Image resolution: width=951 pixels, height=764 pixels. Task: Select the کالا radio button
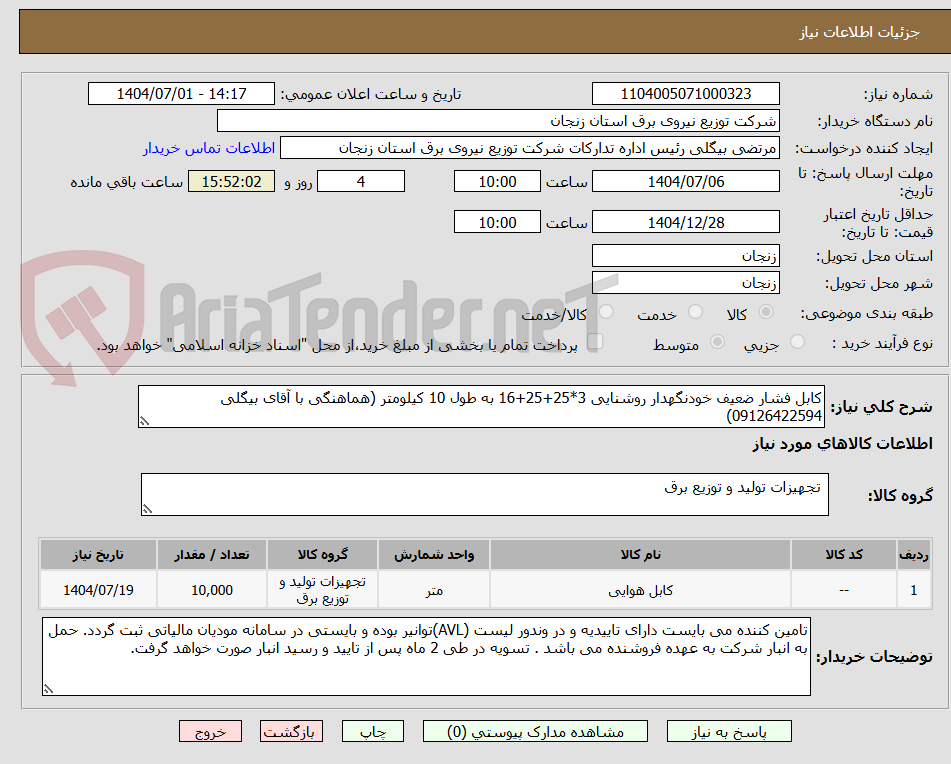(x=766, y=312)
